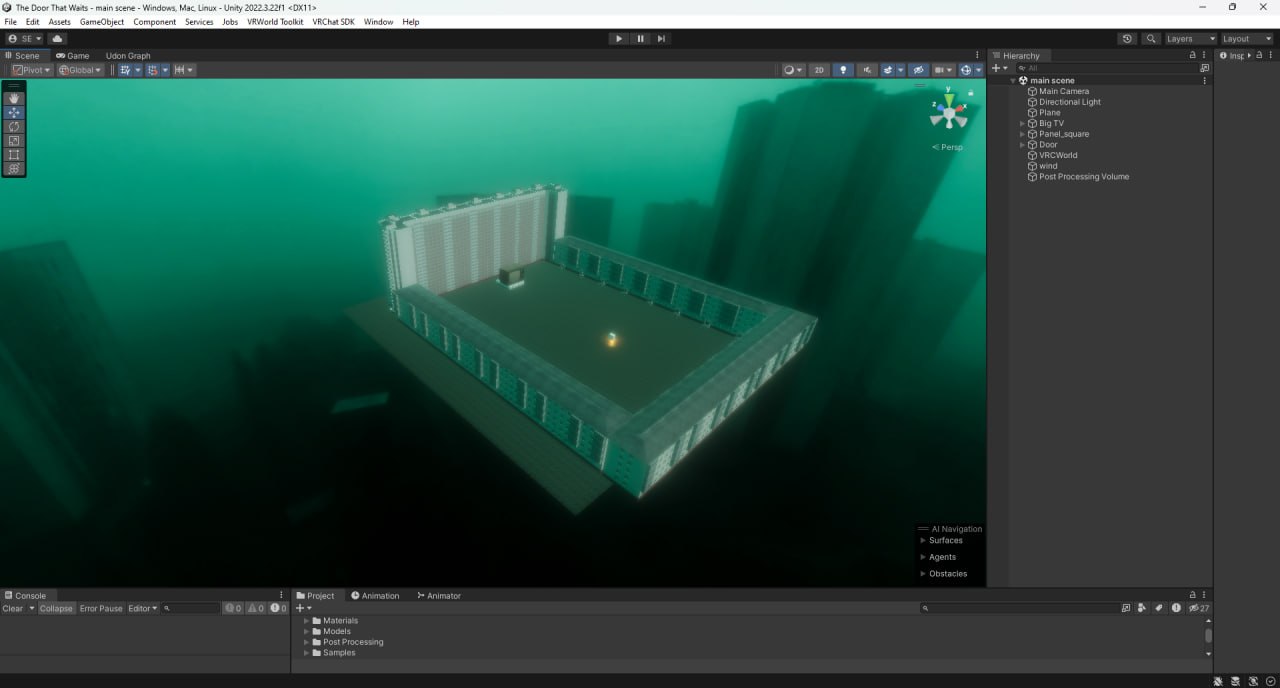Select the Hand view tool
This screenshot has width=1280, height=688.
tap(14, 98)
